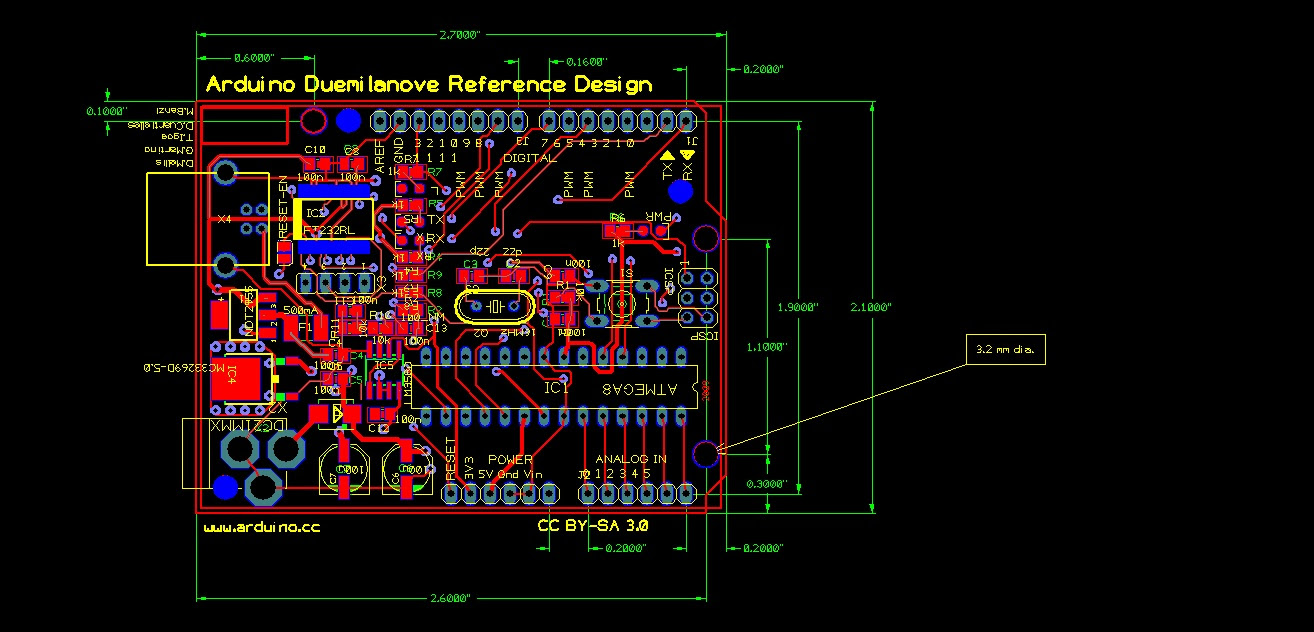
Task: Select the IC1 designator on the ATmega footprint
Action: point(556,388)
